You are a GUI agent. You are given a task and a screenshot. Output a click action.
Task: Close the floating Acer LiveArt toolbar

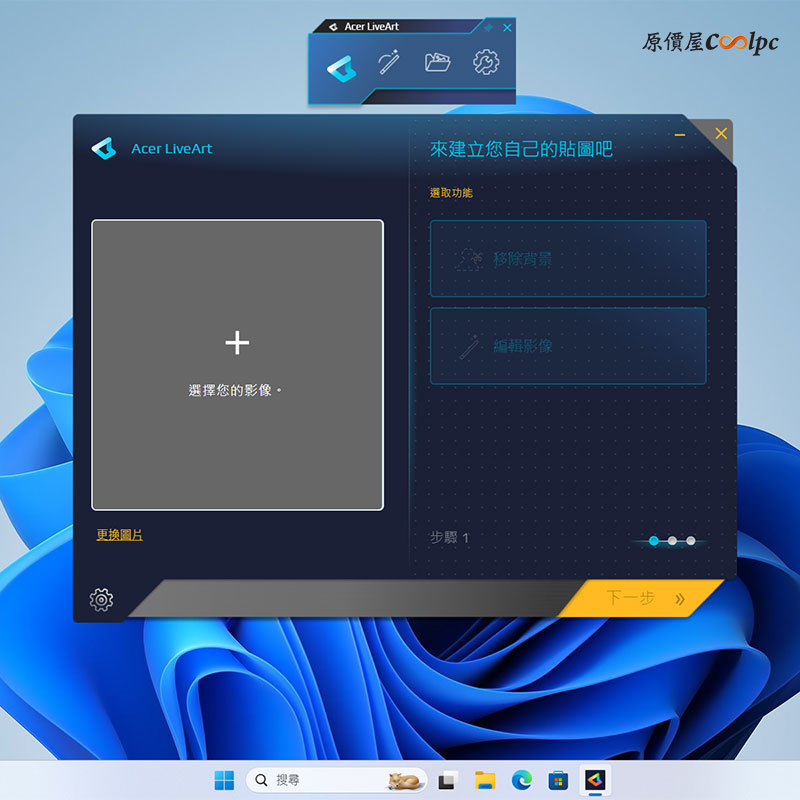click(507, 28)
